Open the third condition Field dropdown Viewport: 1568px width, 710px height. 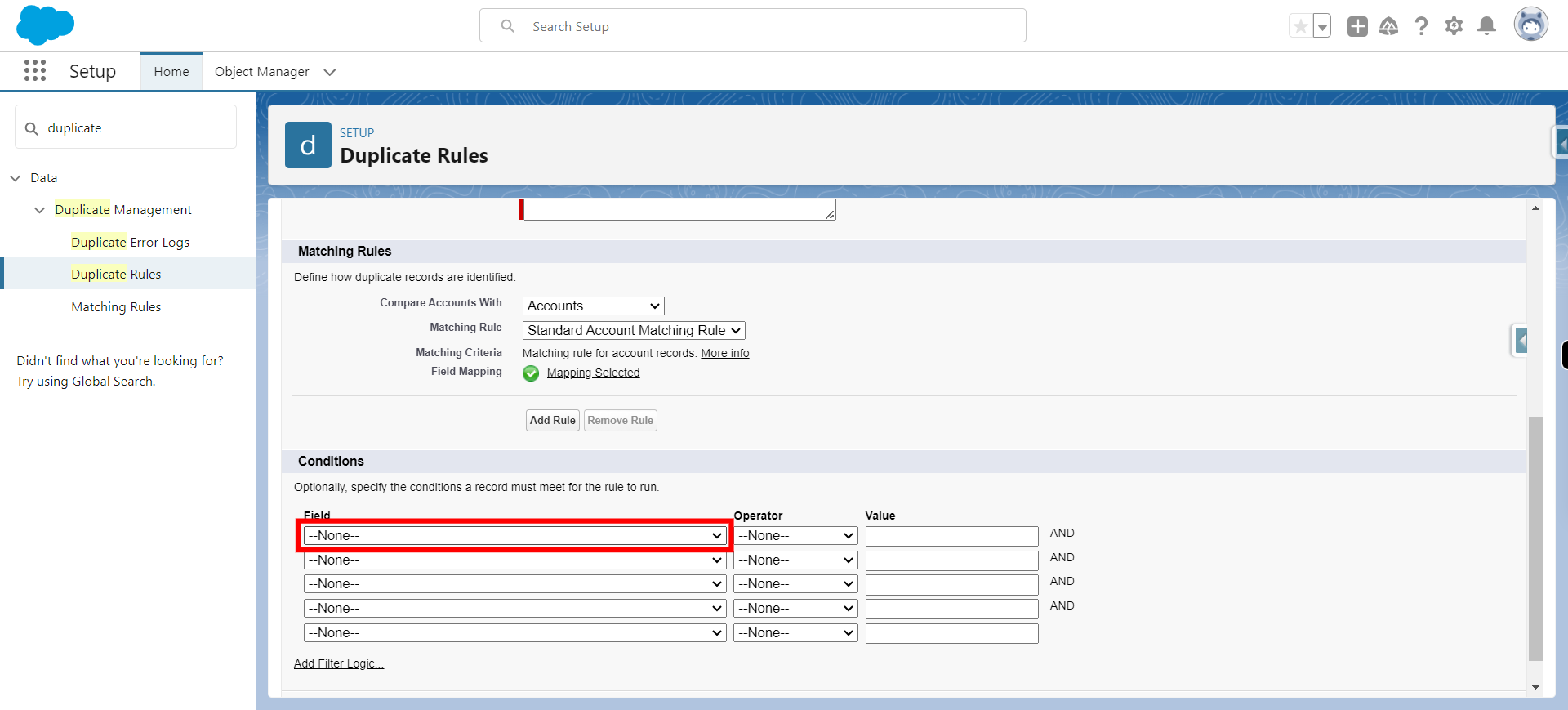[515, 584]
